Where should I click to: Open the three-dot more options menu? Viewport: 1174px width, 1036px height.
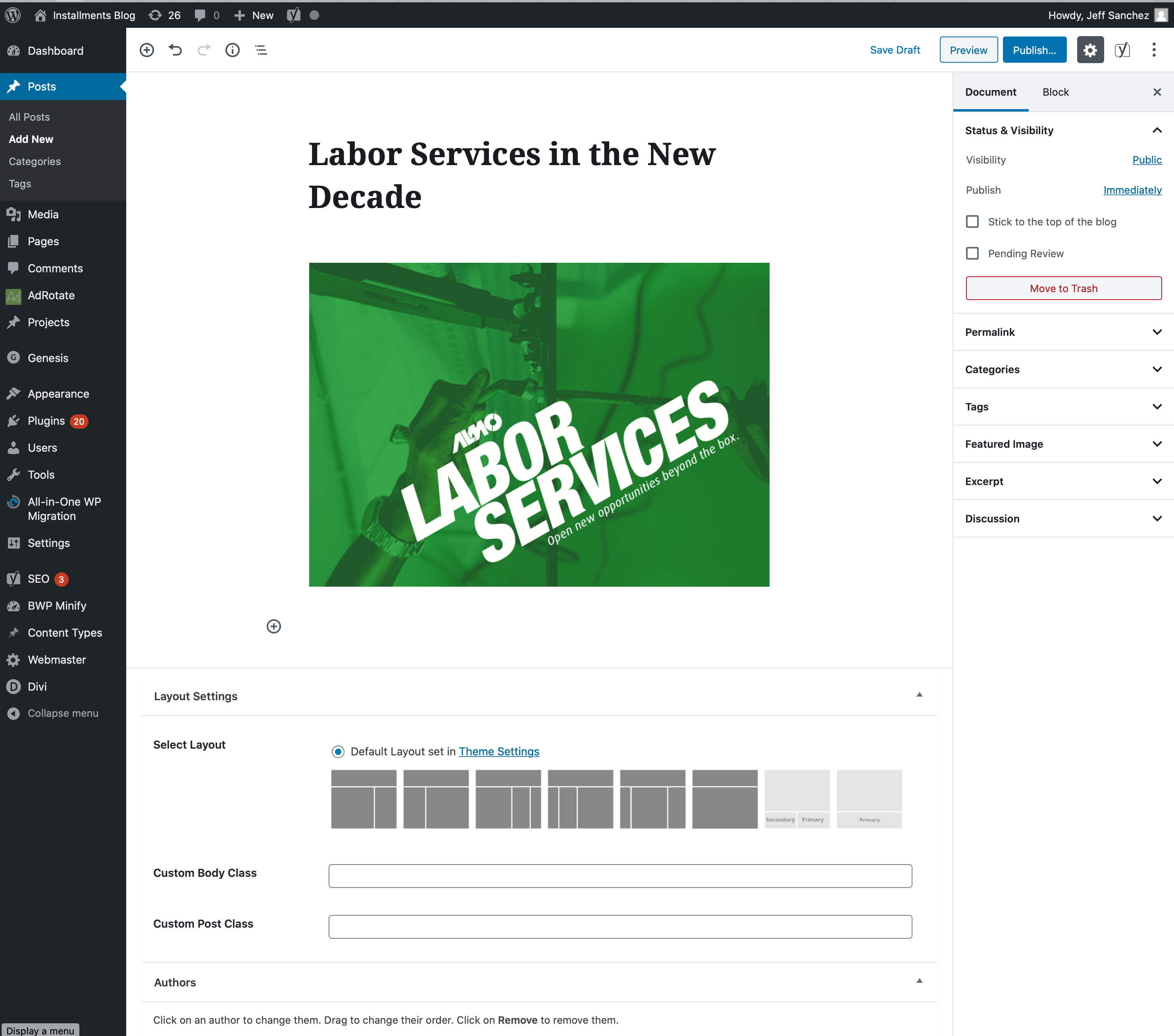[x=1153, y=50]
